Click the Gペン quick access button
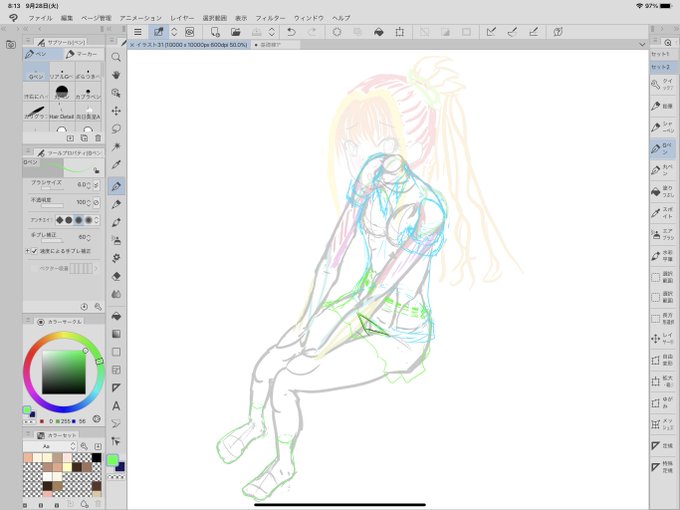This screenshot has width=680, height=510. point(663,148)
